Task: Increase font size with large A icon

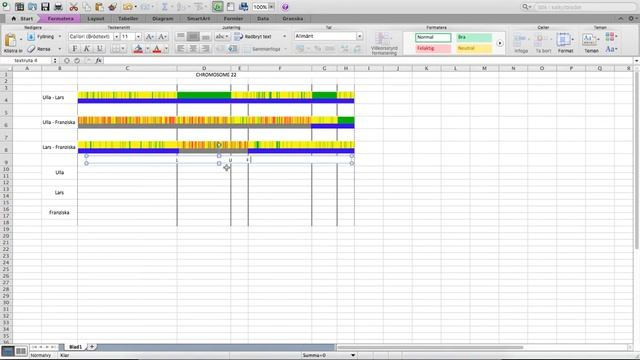Action: click(x=150, y=37)
